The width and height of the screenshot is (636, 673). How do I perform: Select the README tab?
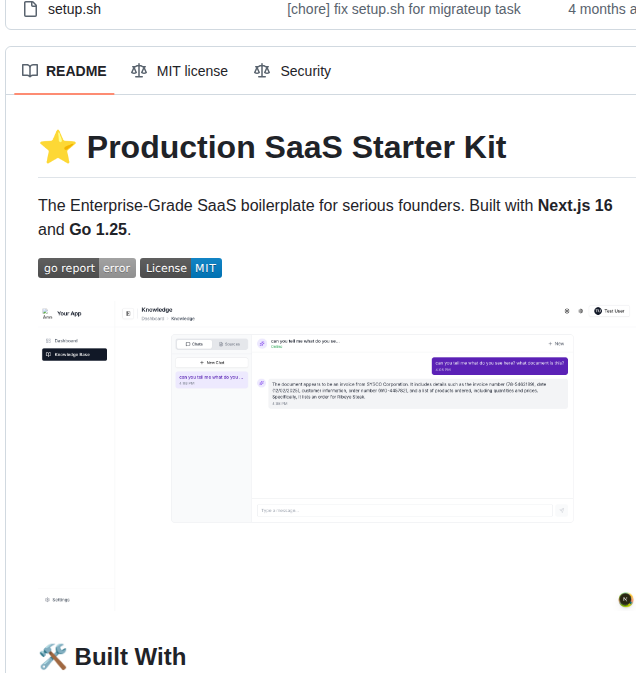pos(64,71)
